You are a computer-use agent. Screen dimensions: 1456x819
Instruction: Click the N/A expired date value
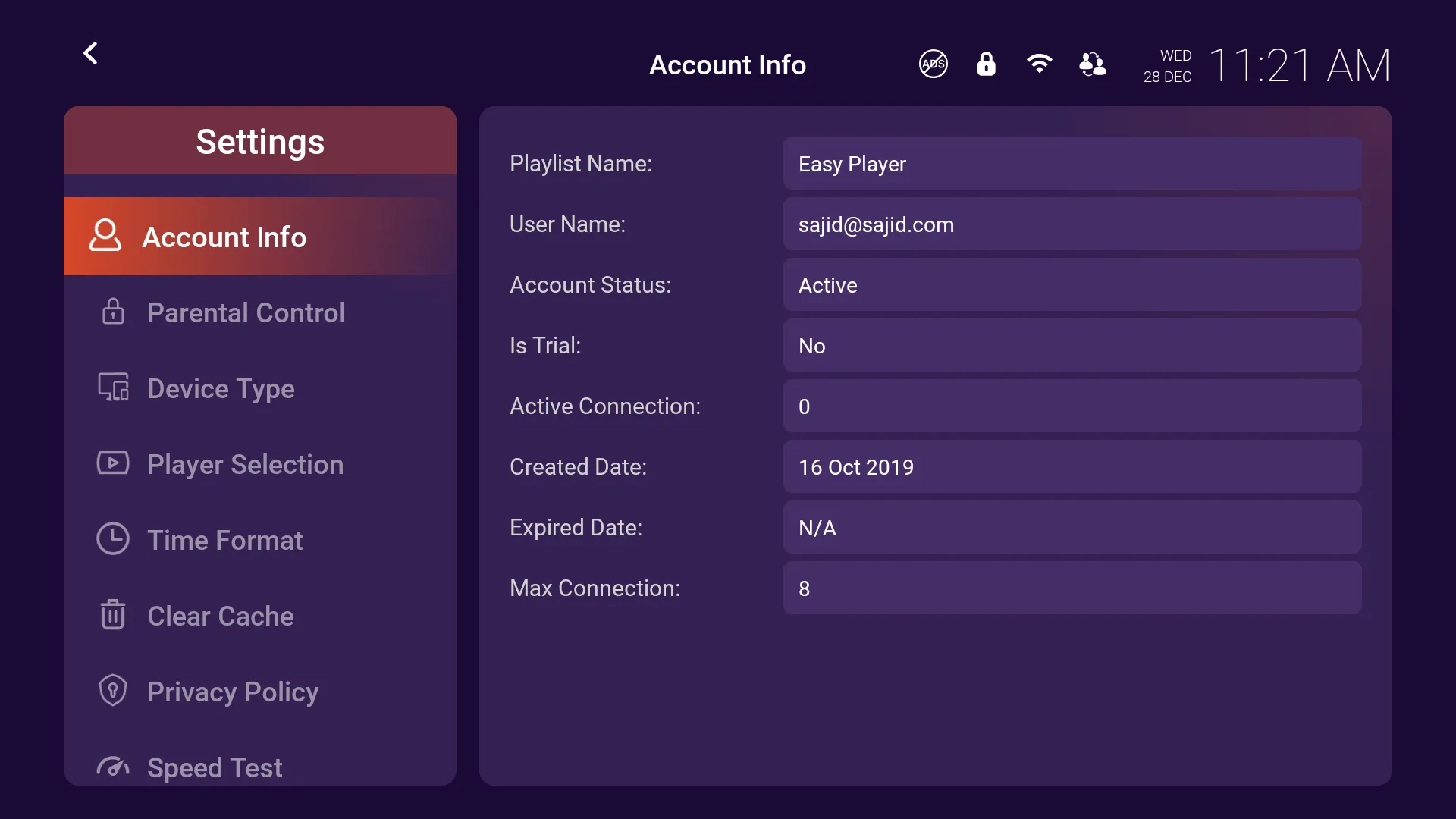tap(1072, 528)
